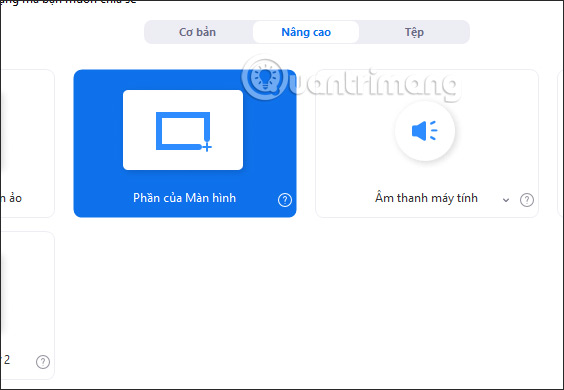Click the Phần của Màn hình label

[x=185, y=198]
